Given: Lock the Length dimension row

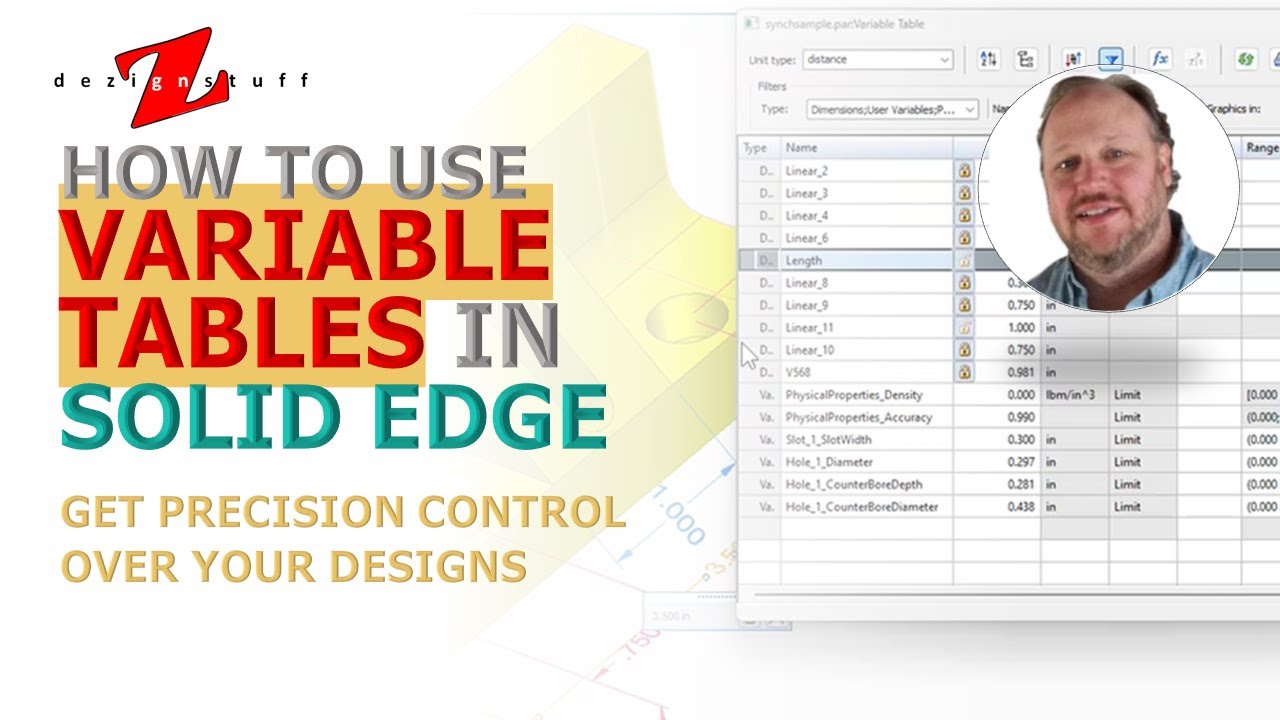Looking at the screenshot, I should (964, 260).
